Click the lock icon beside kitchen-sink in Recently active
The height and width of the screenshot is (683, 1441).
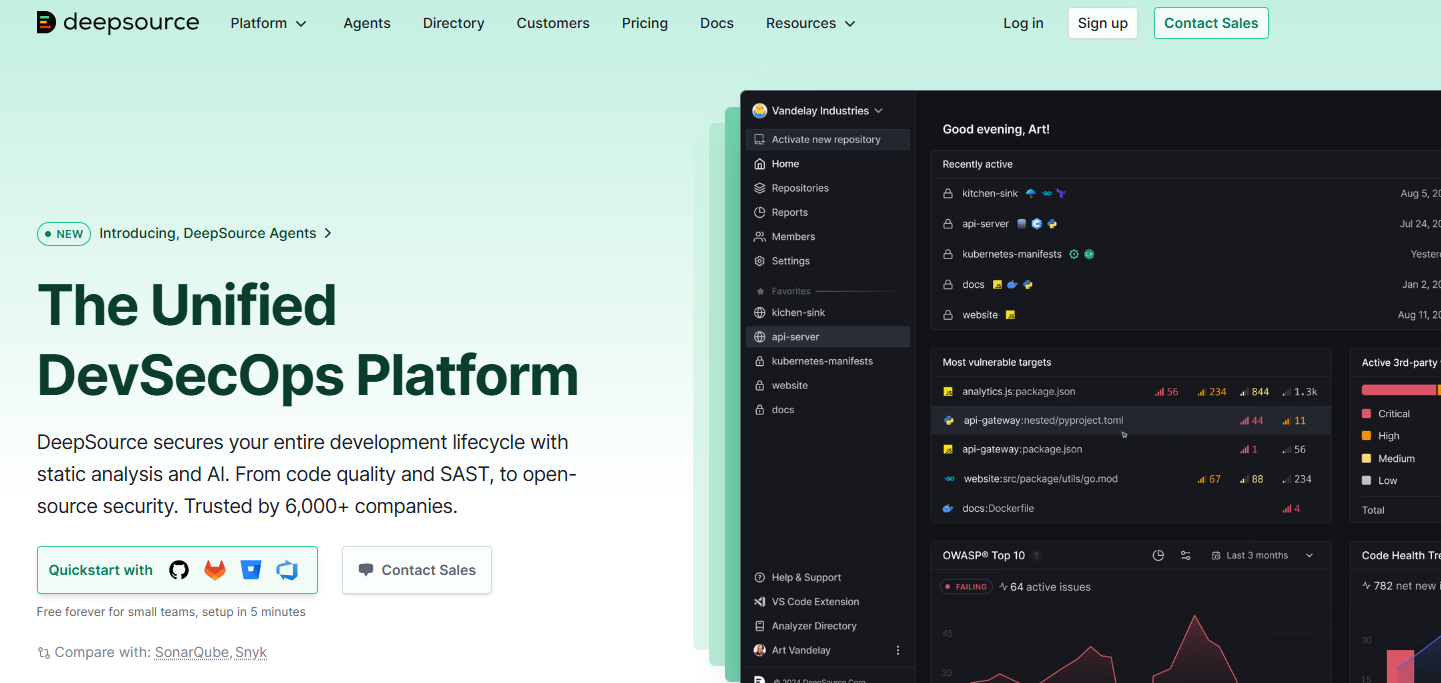pyautogui.click(x=948, y=194)
